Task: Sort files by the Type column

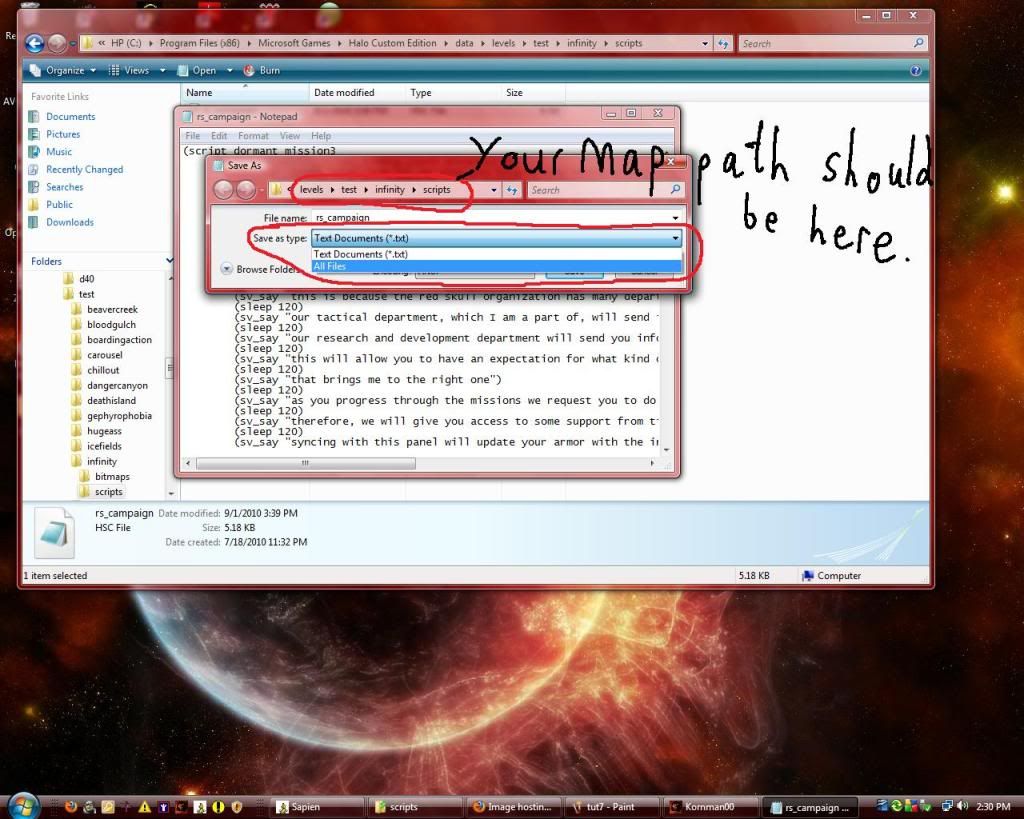Action: (x=453, y=93)
